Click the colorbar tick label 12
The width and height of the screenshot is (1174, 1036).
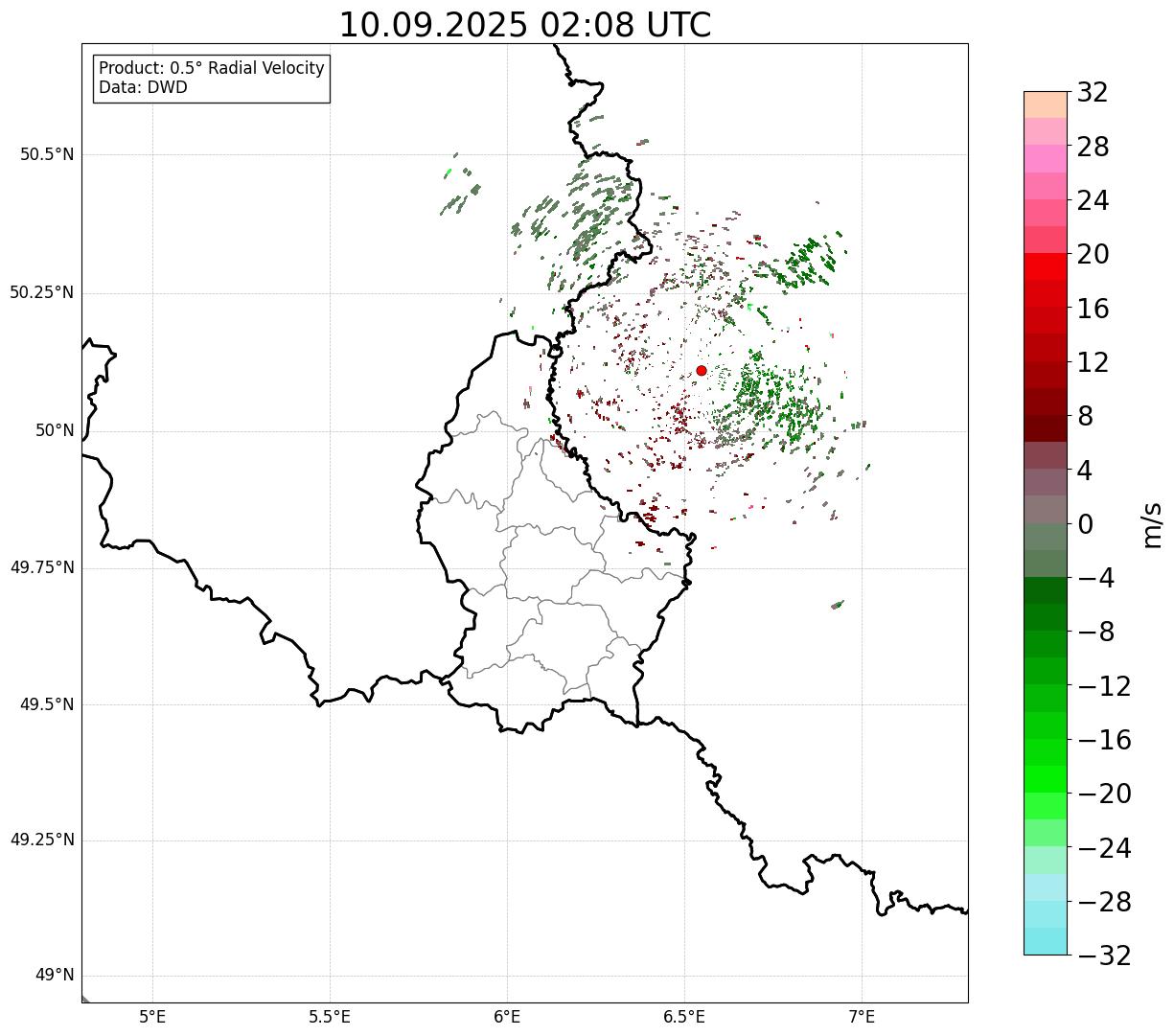[x=1093, y=362]
